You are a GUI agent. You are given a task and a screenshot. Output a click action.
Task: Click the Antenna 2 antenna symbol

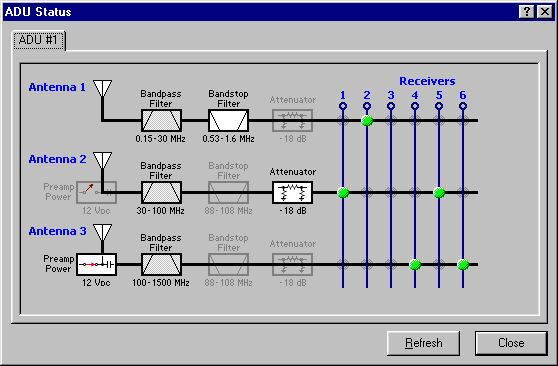pos(102,160)
